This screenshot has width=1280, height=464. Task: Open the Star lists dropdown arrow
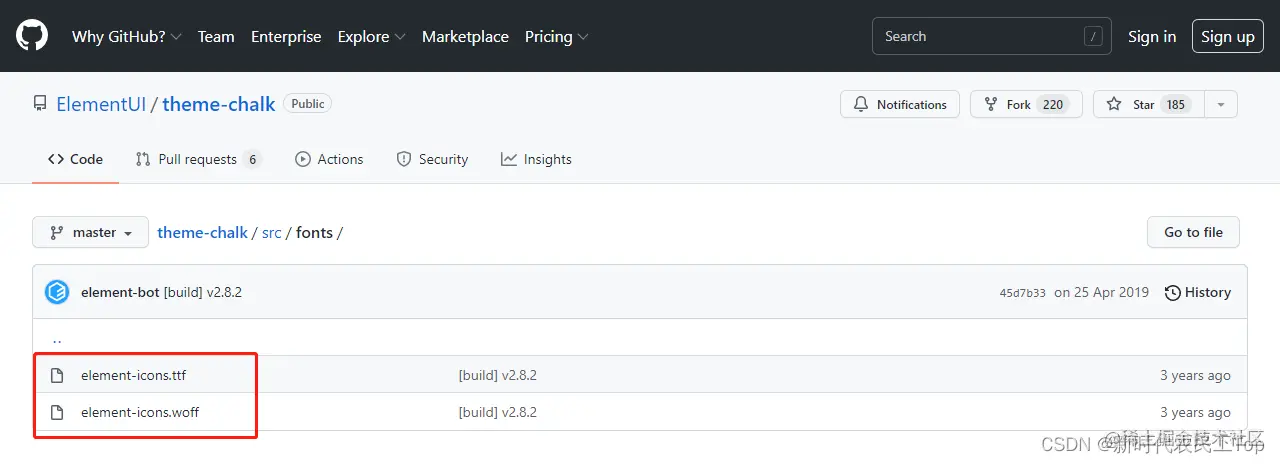pyautogui.click(x=1221, y=104)
